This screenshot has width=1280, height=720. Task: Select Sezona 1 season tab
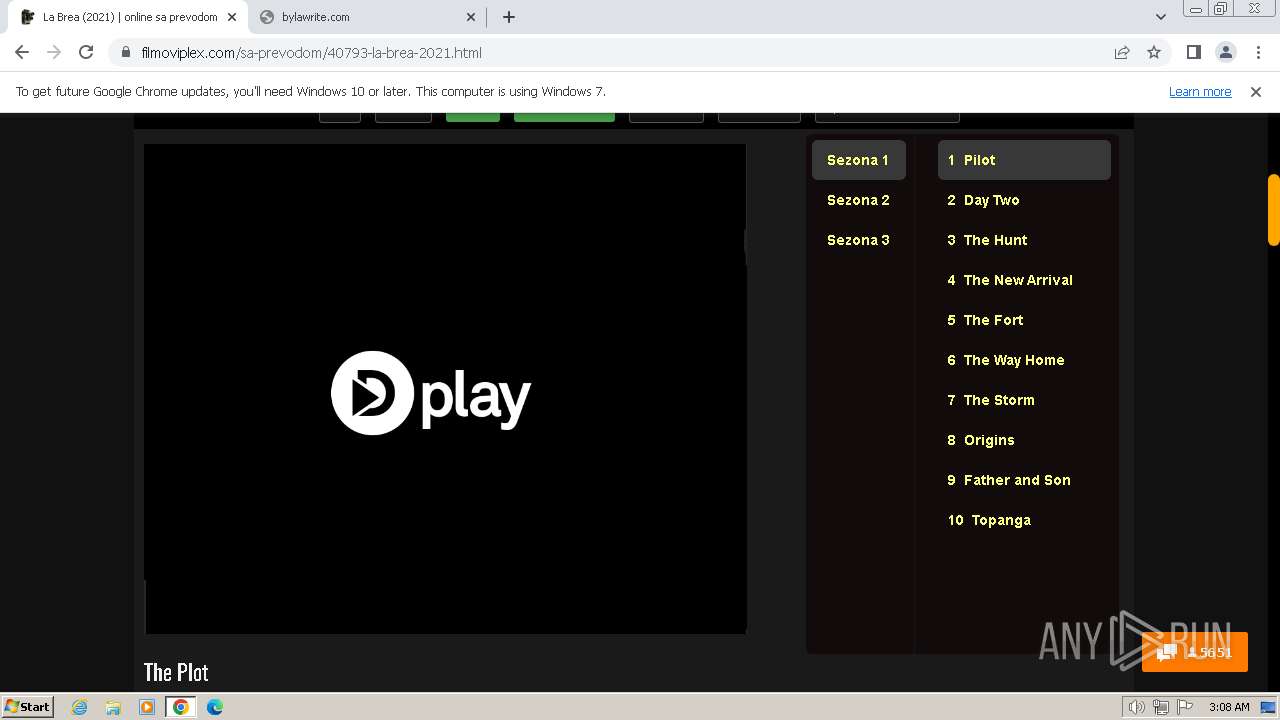tap(858, 160)
